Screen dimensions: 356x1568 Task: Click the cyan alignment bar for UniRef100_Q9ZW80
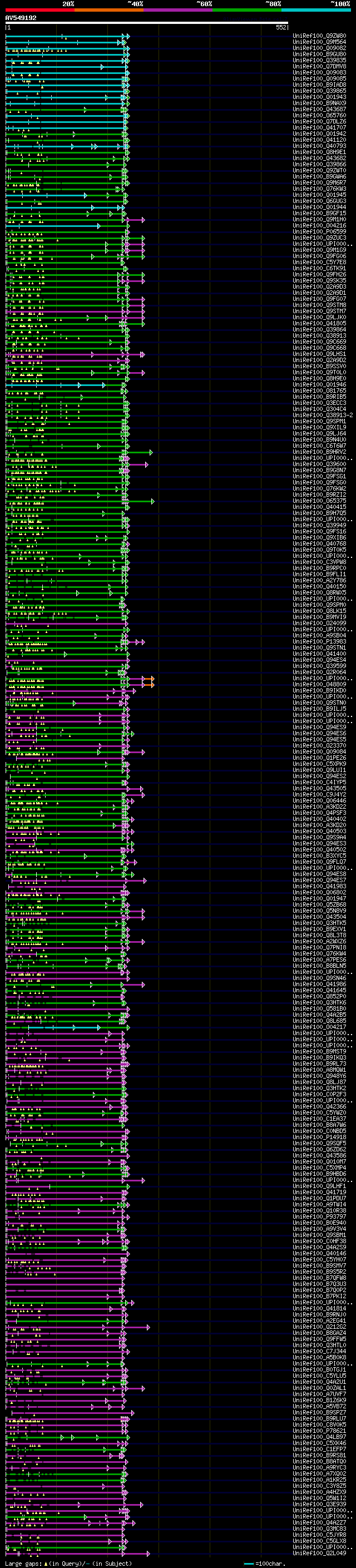(67, 36)
